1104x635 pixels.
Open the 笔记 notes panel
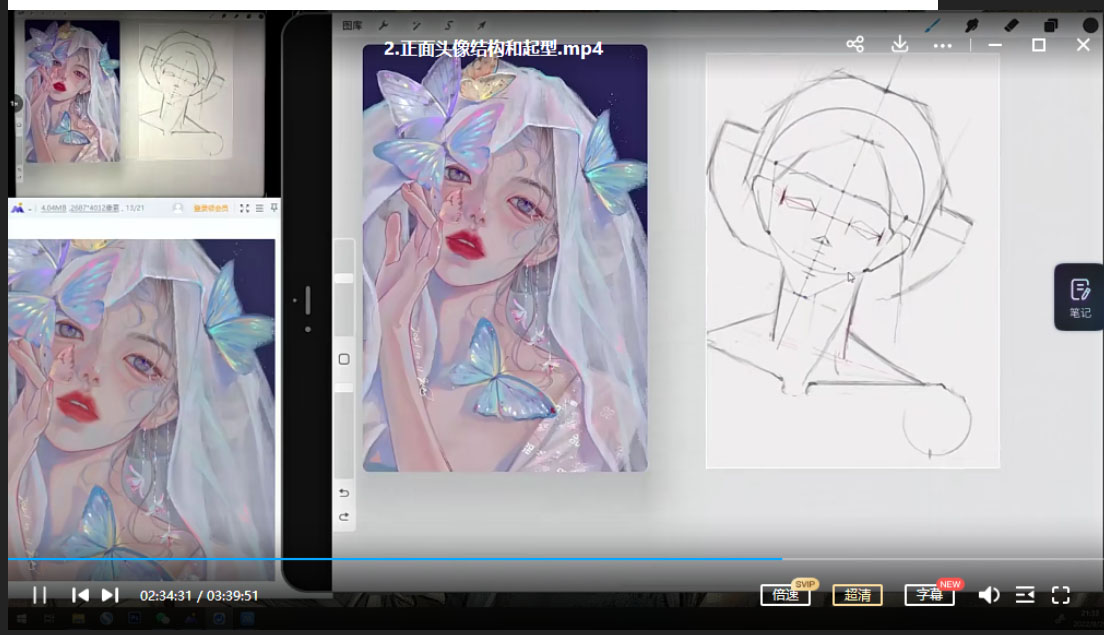point(1079,297)
